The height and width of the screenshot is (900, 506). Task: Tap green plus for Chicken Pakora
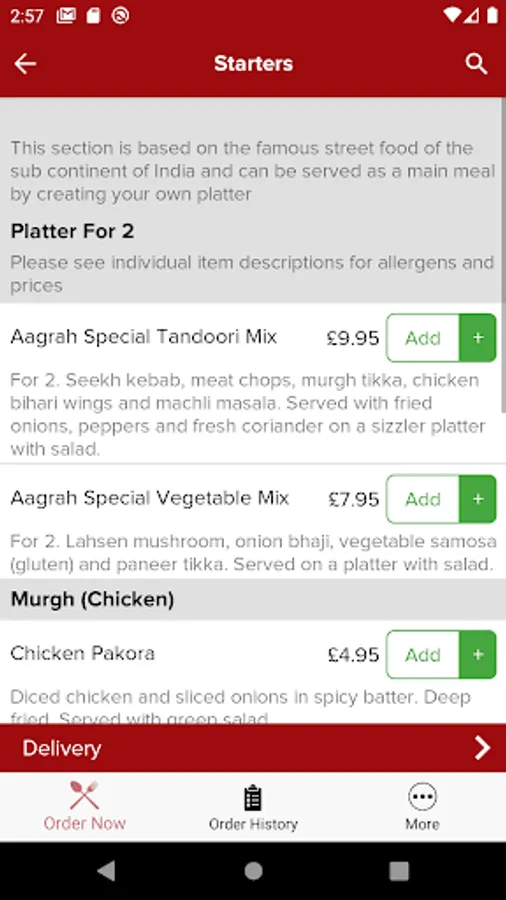click(478, 654)
